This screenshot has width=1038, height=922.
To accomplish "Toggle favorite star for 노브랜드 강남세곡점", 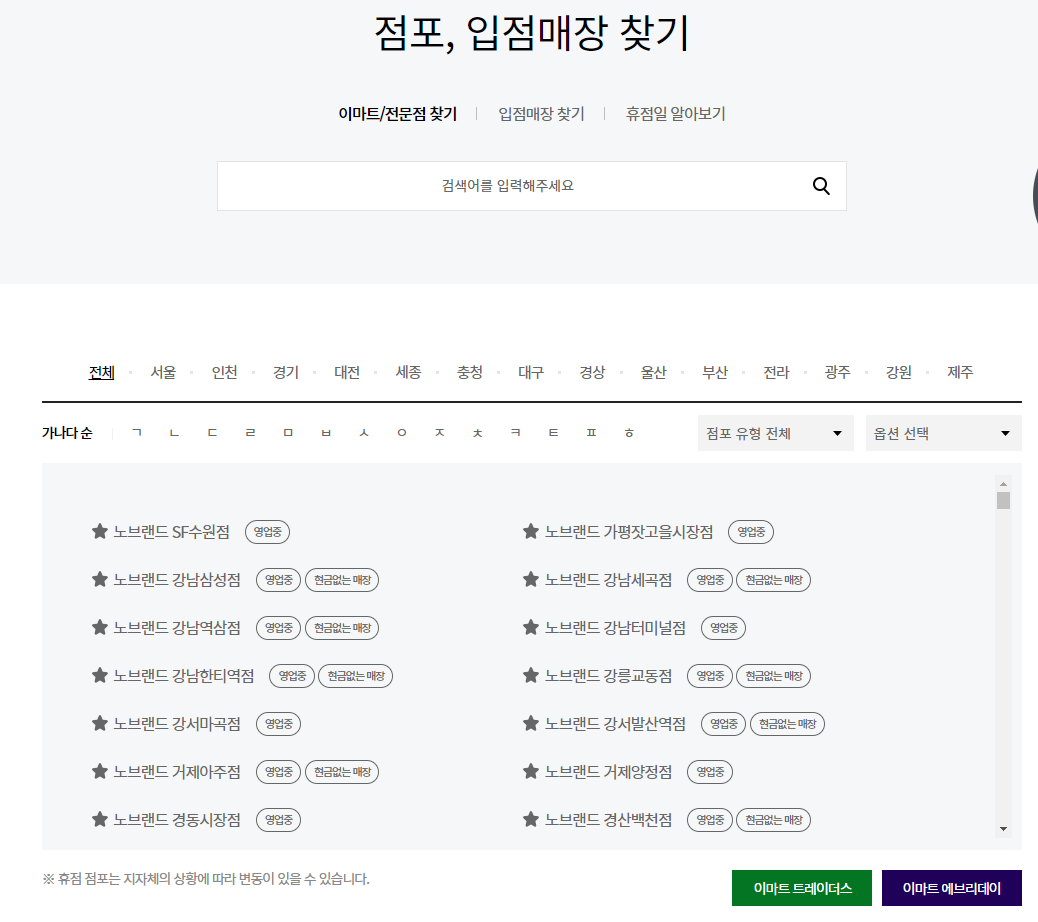I will pos(530,580).
